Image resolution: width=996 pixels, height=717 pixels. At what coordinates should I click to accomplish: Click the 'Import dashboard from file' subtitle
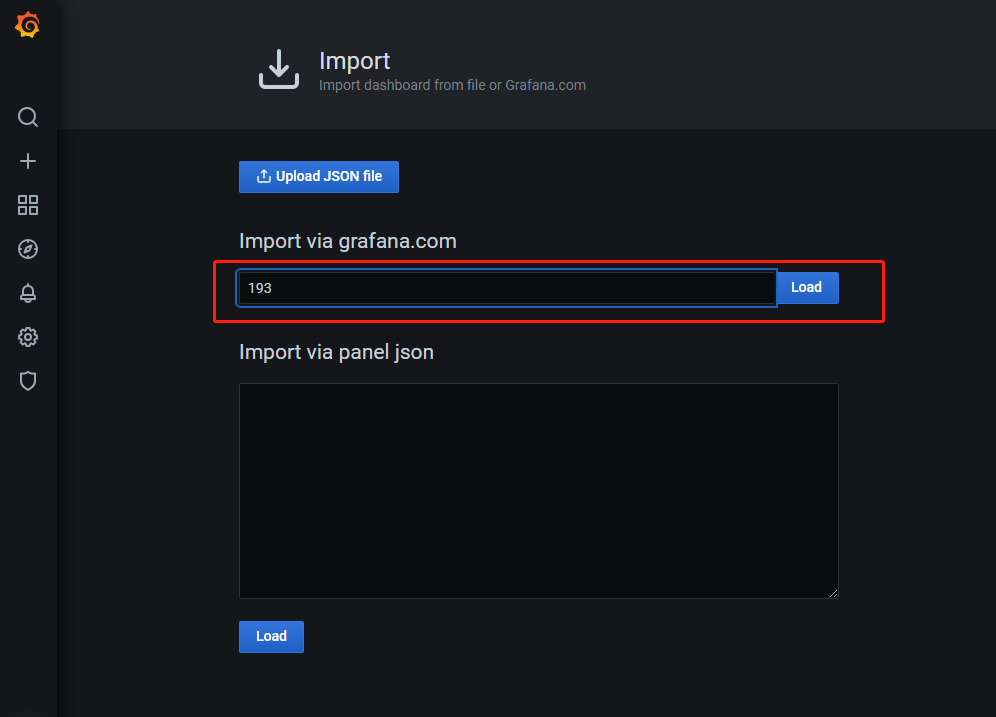[452, 86]
